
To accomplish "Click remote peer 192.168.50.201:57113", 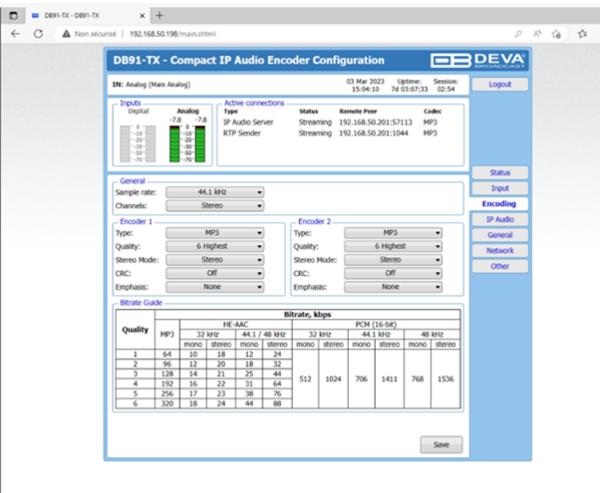I will 375,122.
